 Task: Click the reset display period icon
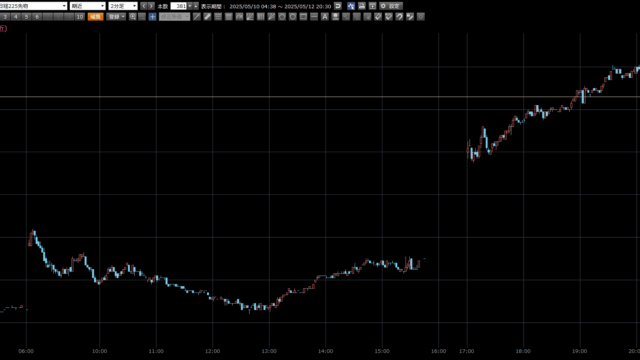(x=338, y=6)
